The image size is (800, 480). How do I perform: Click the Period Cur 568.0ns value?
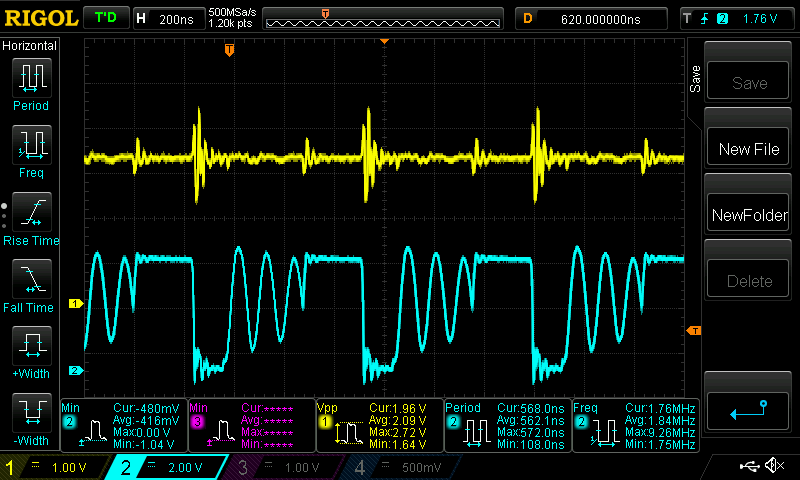(x=531, y=408)
